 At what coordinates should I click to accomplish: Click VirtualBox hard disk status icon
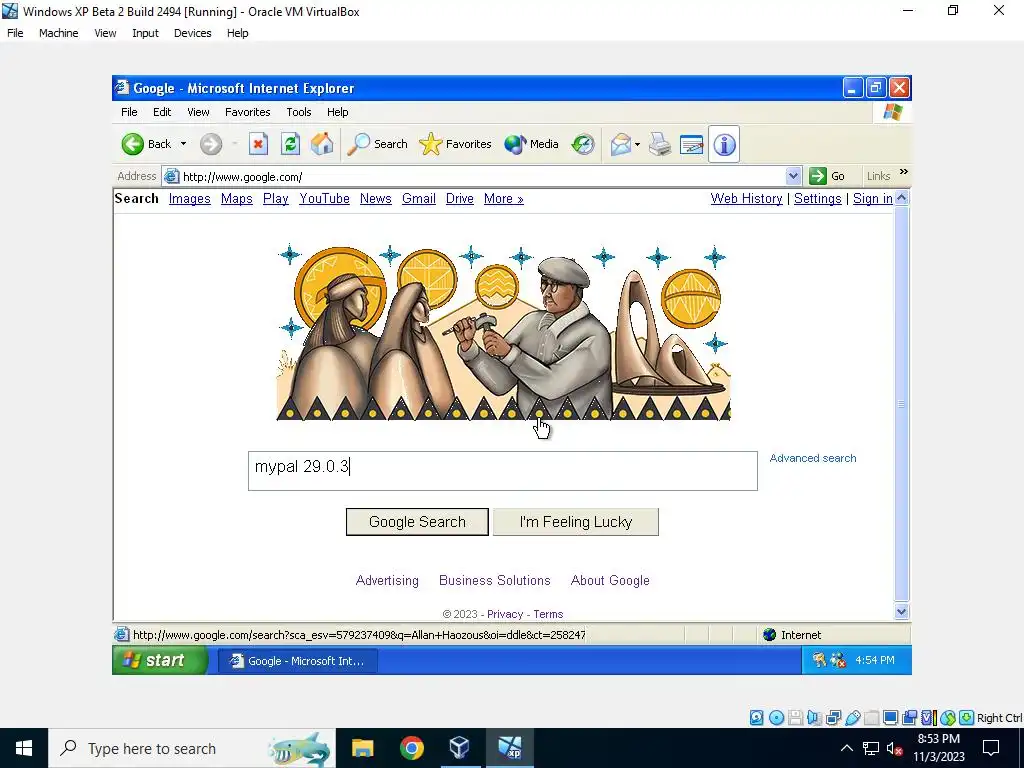[756, 718]
